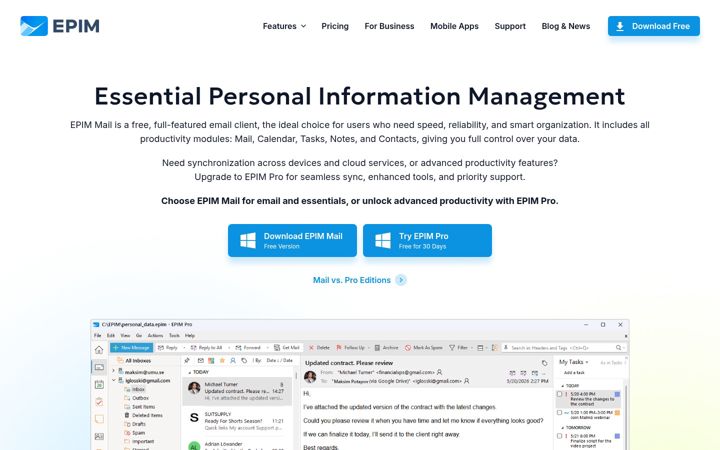Screen dimensions: 720x450
Task: Check the Join Malmö webinar task checkbox
Action: 559,413
